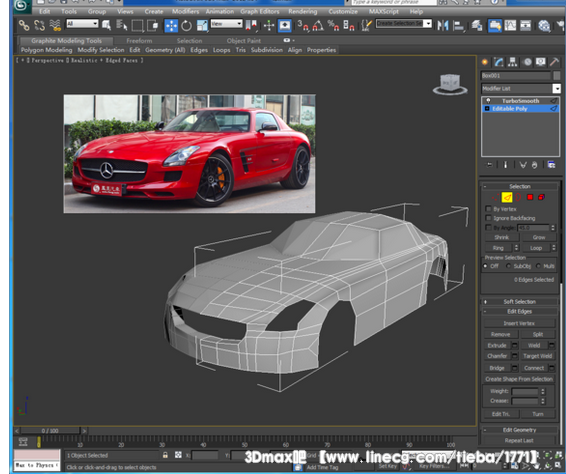The image size is (566, 474).
Task: Pick the Rectangular Selection Region icon
Action: click(x=138, y=26)
